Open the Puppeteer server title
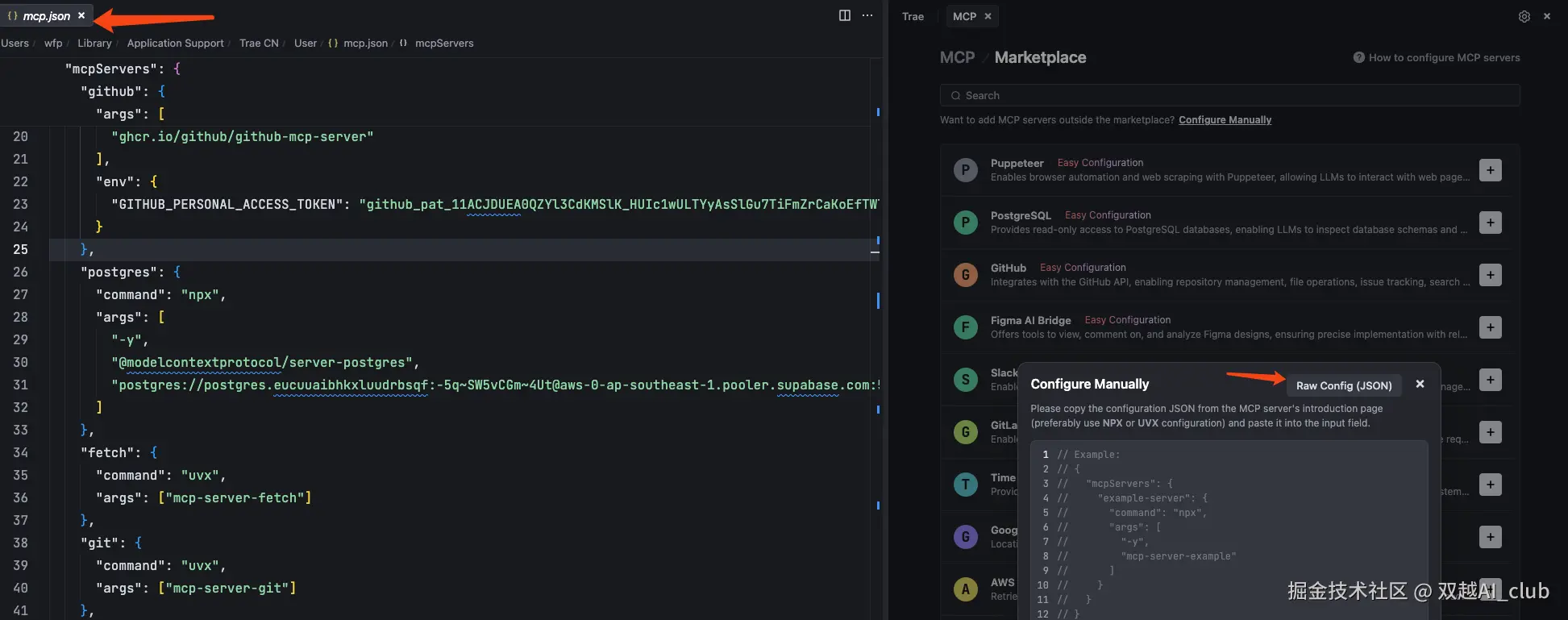This screenshot has height=620, width=1568. [x=1017, y=163]
